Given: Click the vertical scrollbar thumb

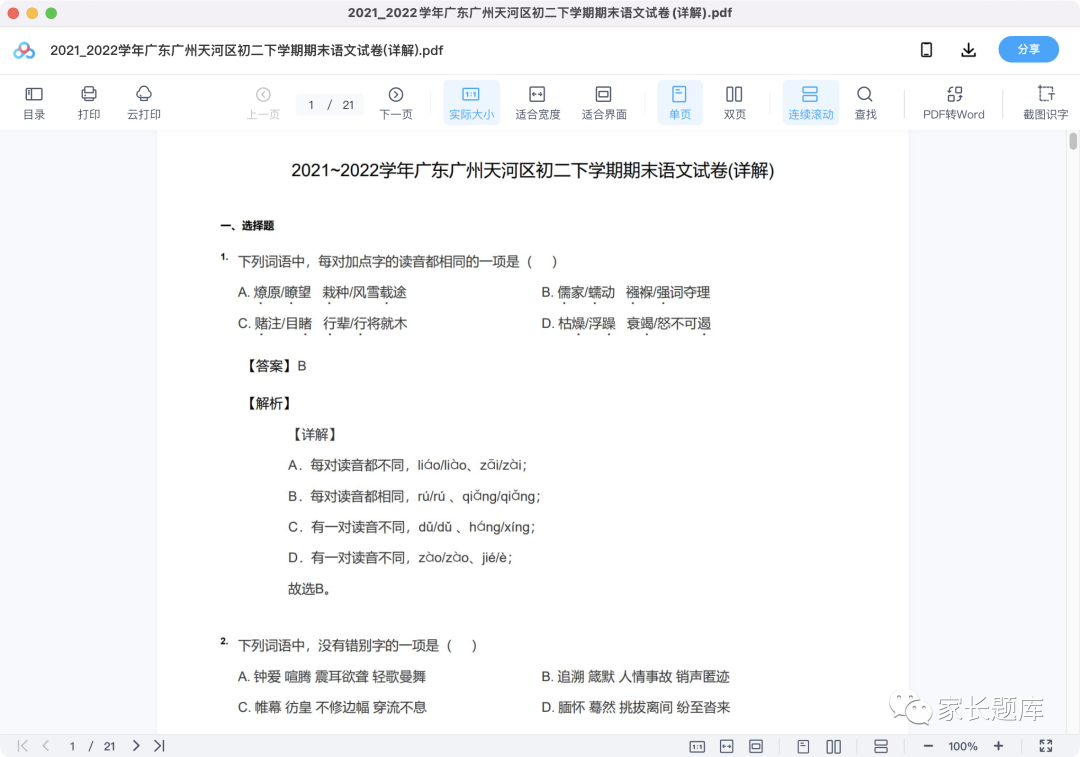Looking at the screenshot, I should [1073, 141].
